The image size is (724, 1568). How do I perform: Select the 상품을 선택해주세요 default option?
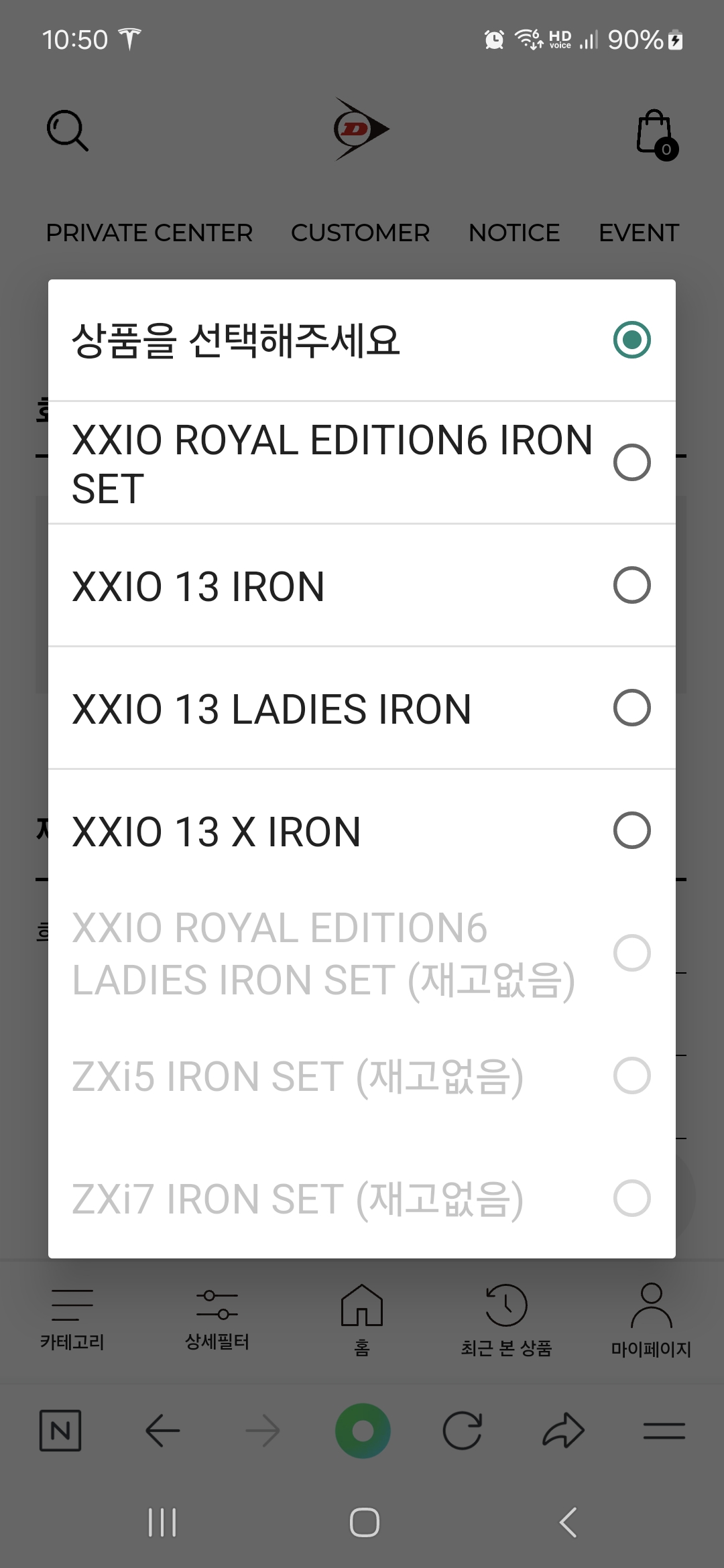coord(631,340)
